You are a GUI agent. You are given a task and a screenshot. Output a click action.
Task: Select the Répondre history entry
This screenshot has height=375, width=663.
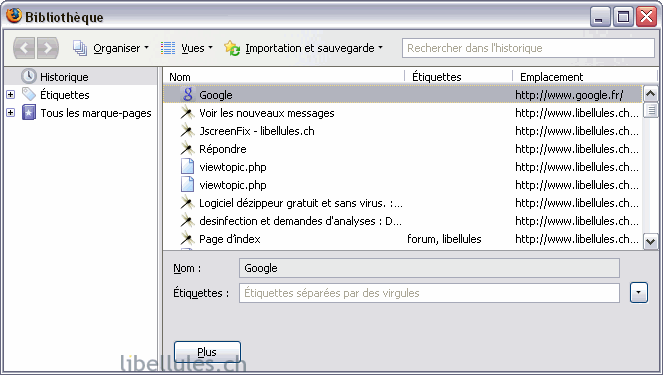[x=403, y=148]
